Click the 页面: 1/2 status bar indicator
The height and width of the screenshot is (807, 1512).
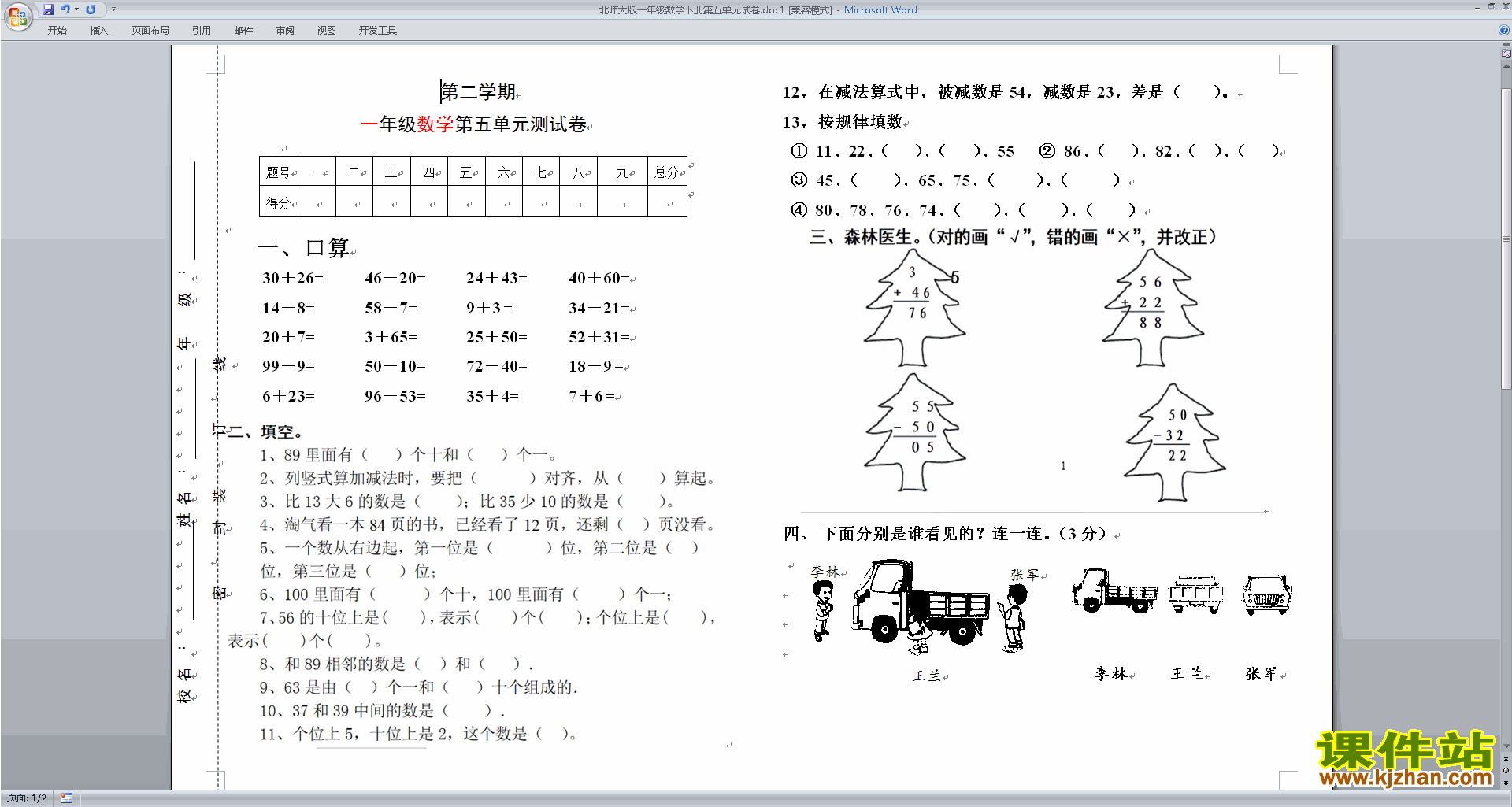coord(27,798)
